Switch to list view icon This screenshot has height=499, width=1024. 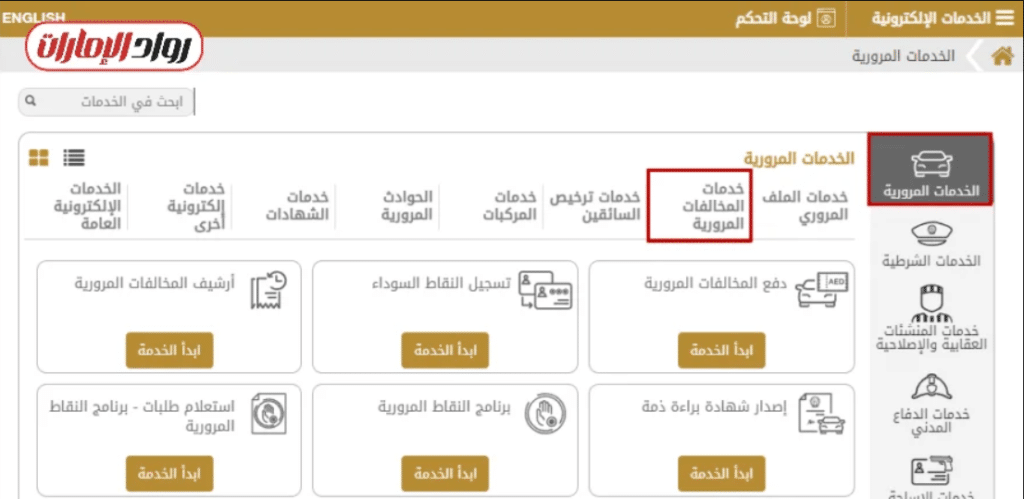point(74,157)
